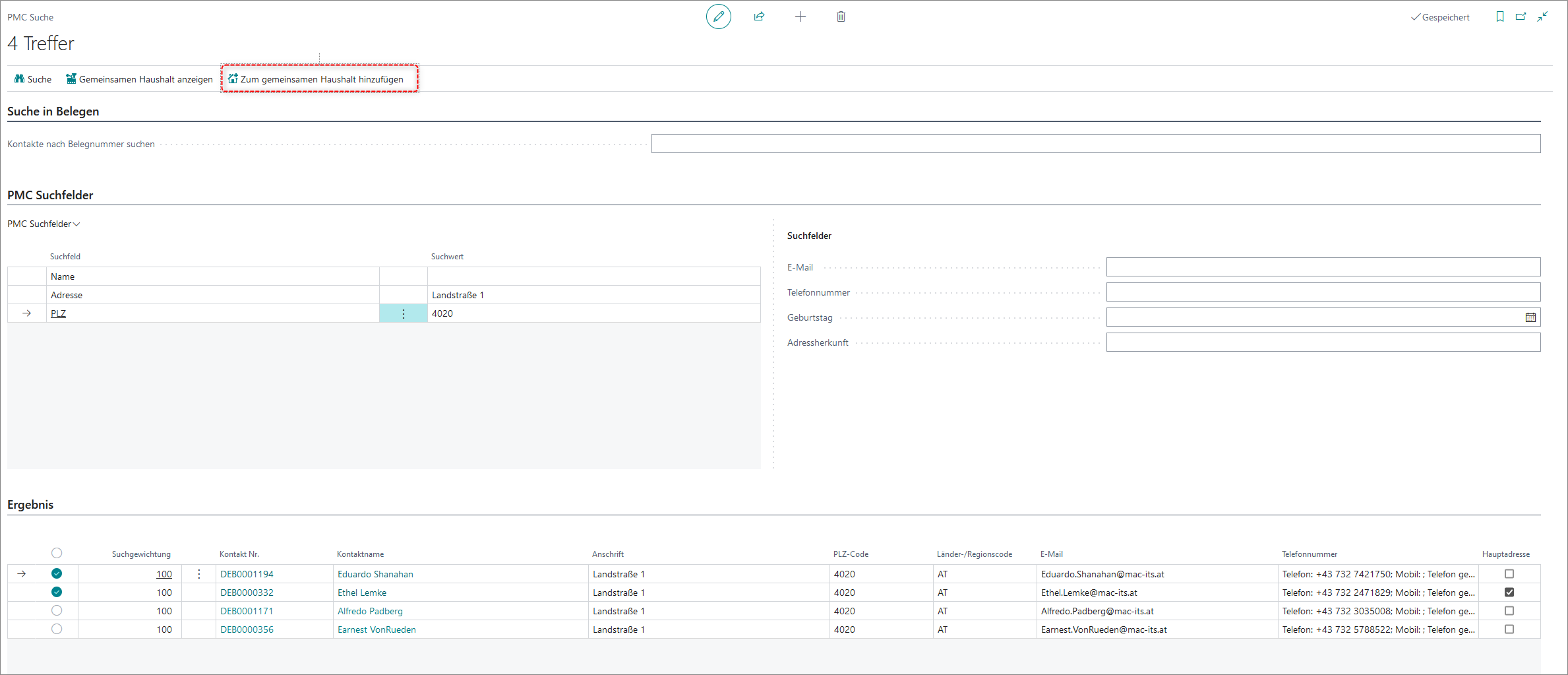The height and width of the screenshot is (675, 1568).
Task: Open row menu for Eduardo Shanahan
Action: [x=199, y=574]
